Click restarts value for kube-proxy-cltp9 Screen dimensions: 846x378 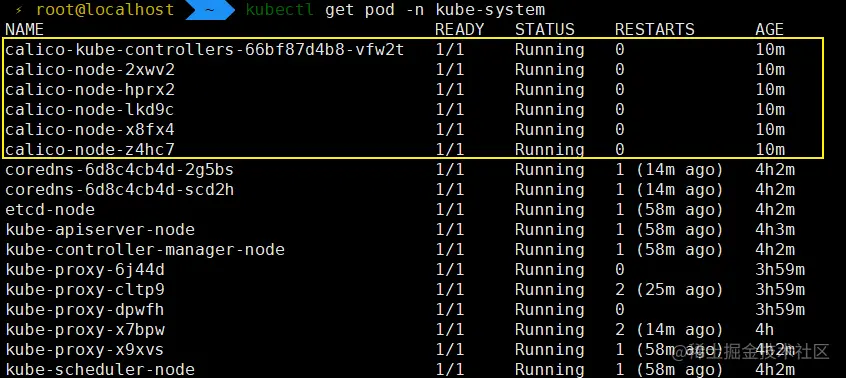(668, 290)
